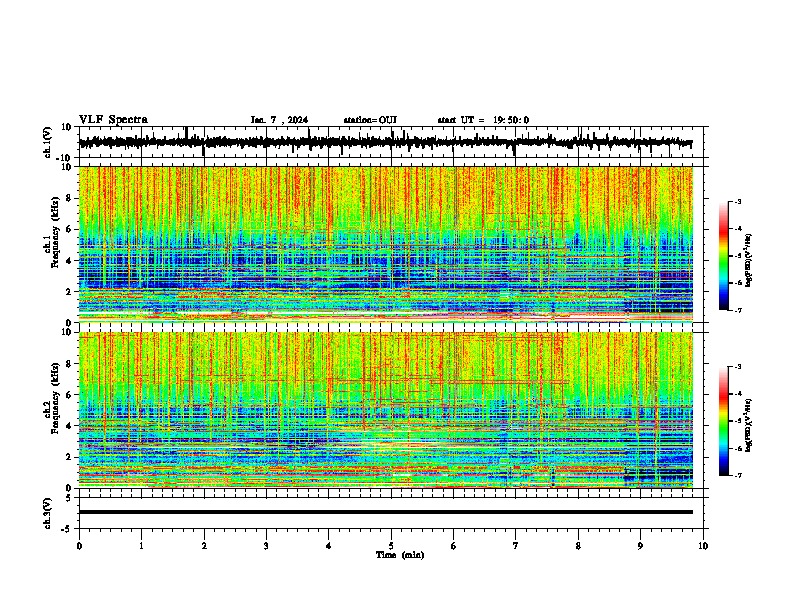Click the ch.1 voltage waveform trace
Viewport: 792px width, 612px height.
(386, 143)
